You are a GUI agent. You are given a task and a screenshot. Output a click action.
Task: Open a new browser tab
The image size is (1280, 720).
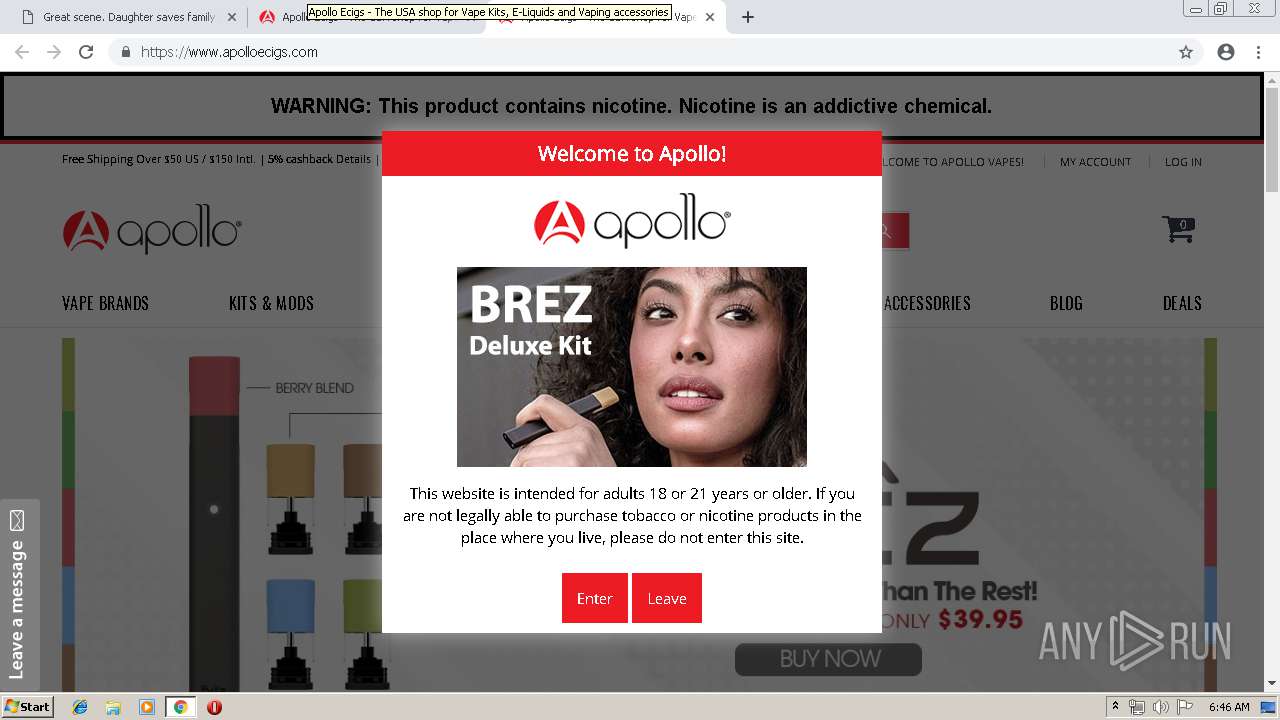click(x=747, y=17)
